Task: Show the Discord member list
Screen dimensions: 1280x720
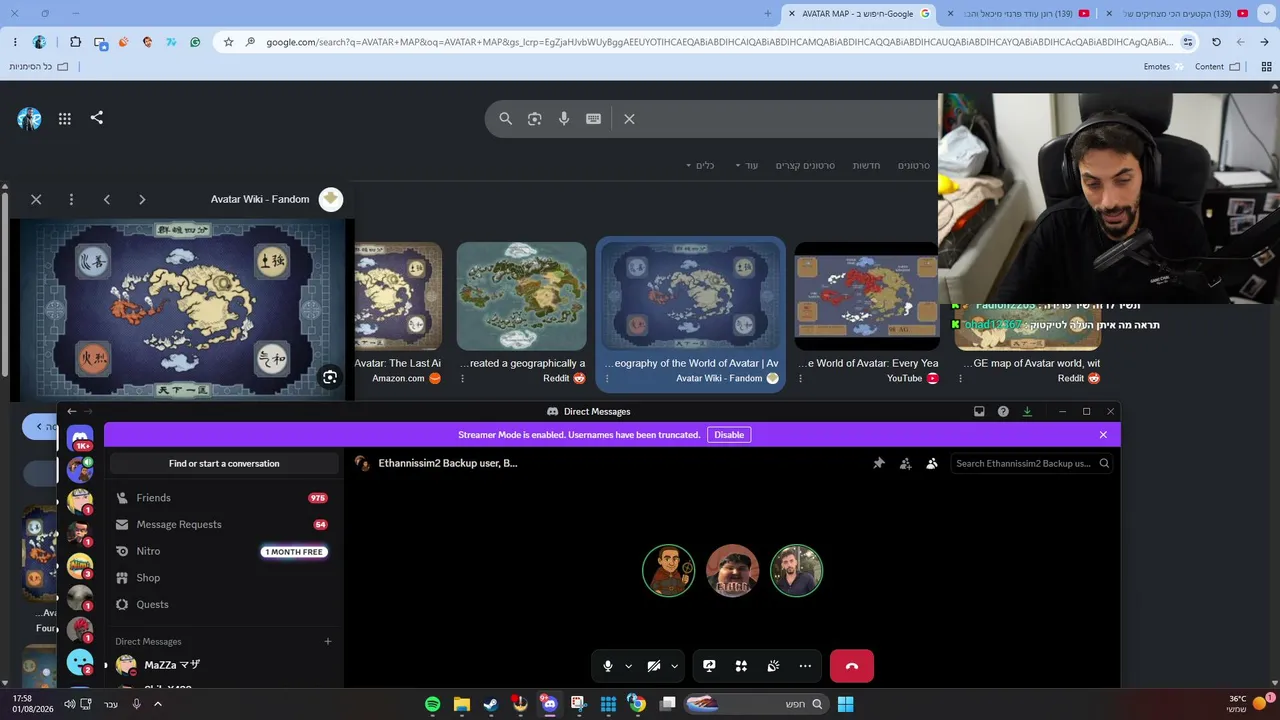Action: point(932,464)
